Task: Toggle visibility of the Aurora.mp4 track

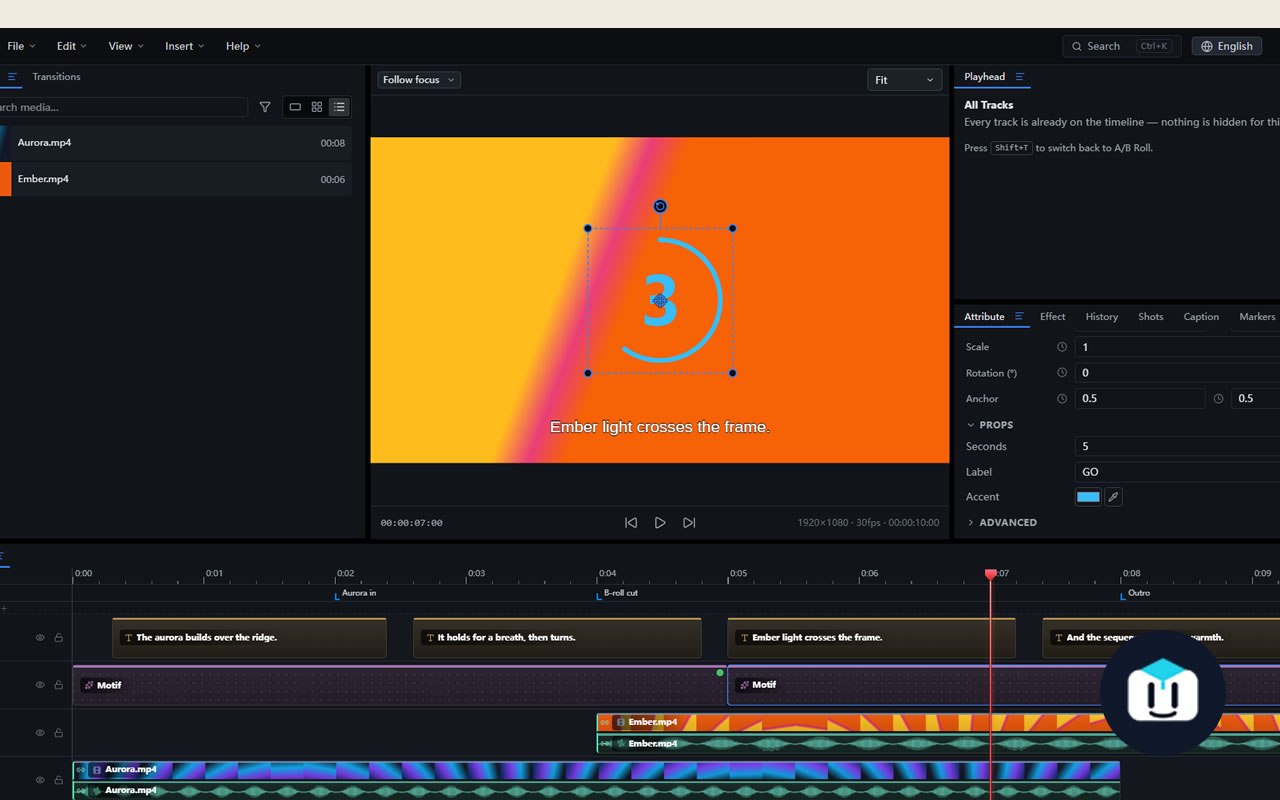Action: (x=40, y=780)
